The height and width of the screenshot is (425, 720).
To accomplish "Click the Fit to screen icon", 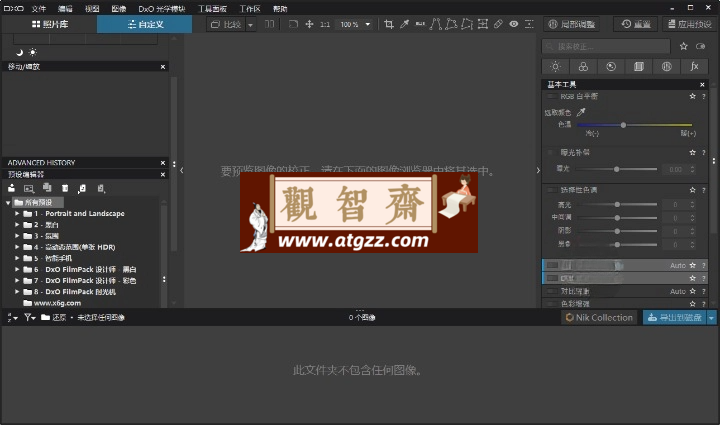I will tap(293, 24).
